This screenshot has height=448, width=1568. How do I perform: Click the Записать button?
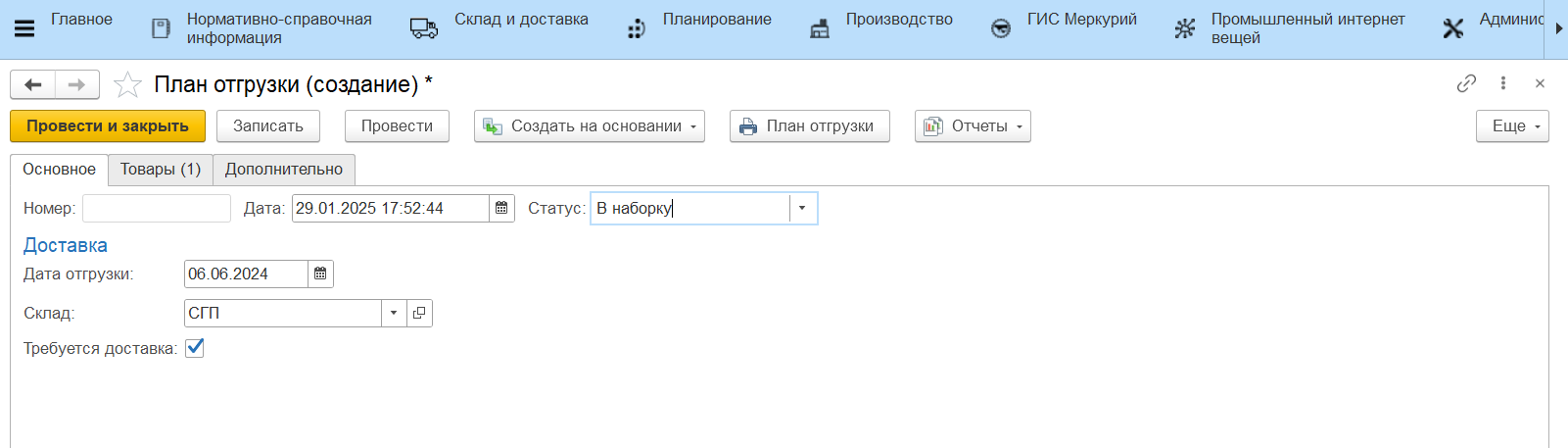click(x=268, y=126)
